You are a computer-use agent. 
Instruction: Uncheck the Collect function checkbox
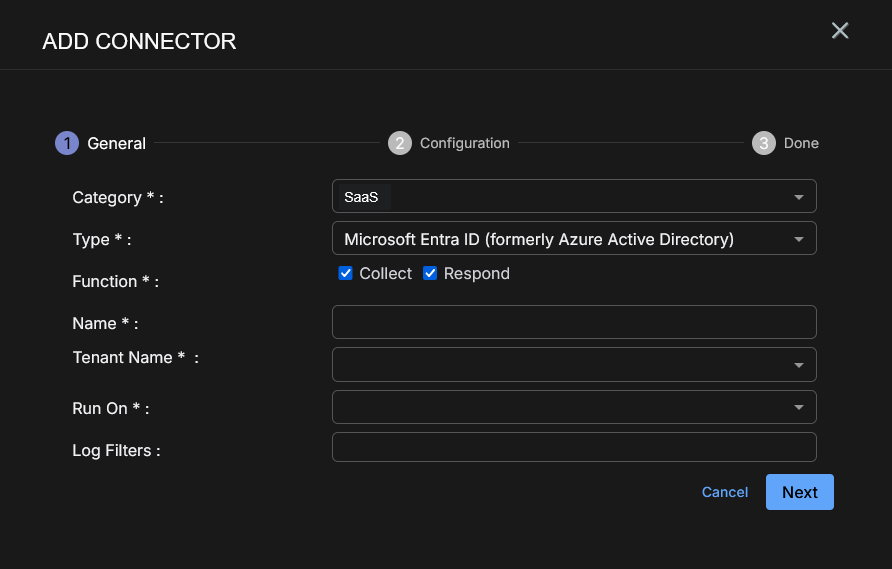(x=346, y=273)
